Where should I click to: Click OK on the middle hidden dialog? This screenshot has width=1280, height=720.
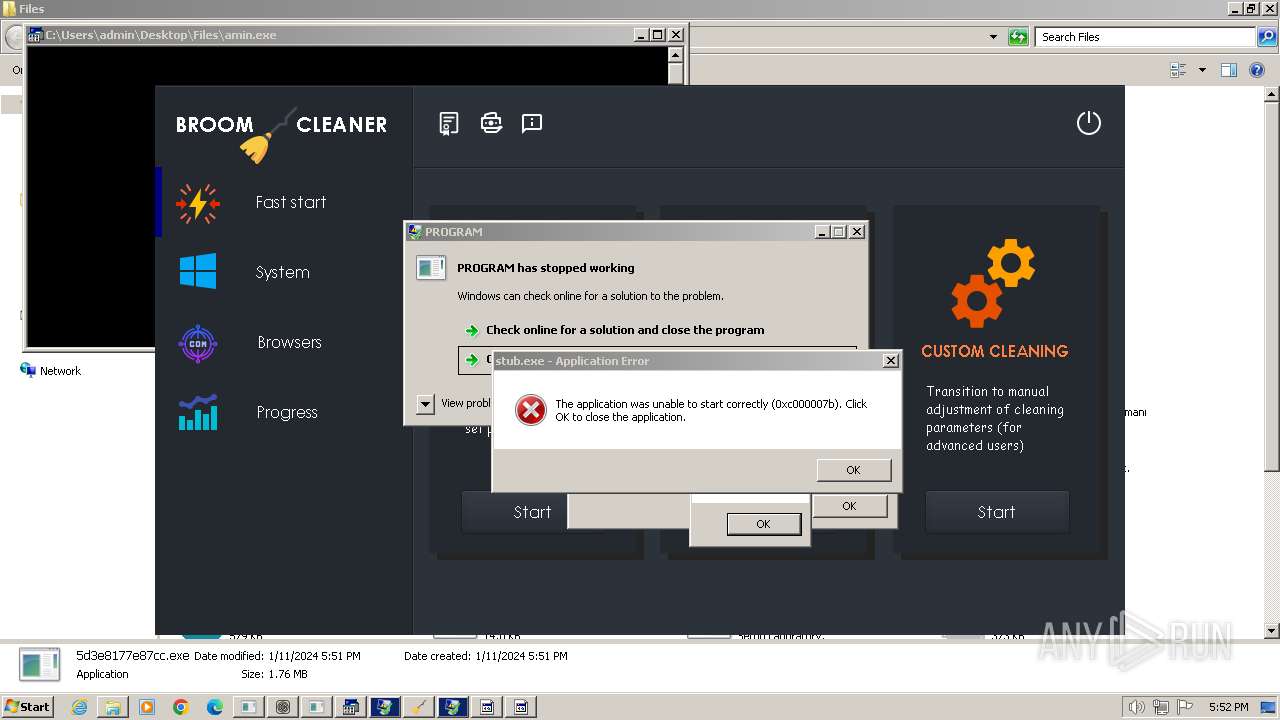pyautogui.click(x=849, y=506)
